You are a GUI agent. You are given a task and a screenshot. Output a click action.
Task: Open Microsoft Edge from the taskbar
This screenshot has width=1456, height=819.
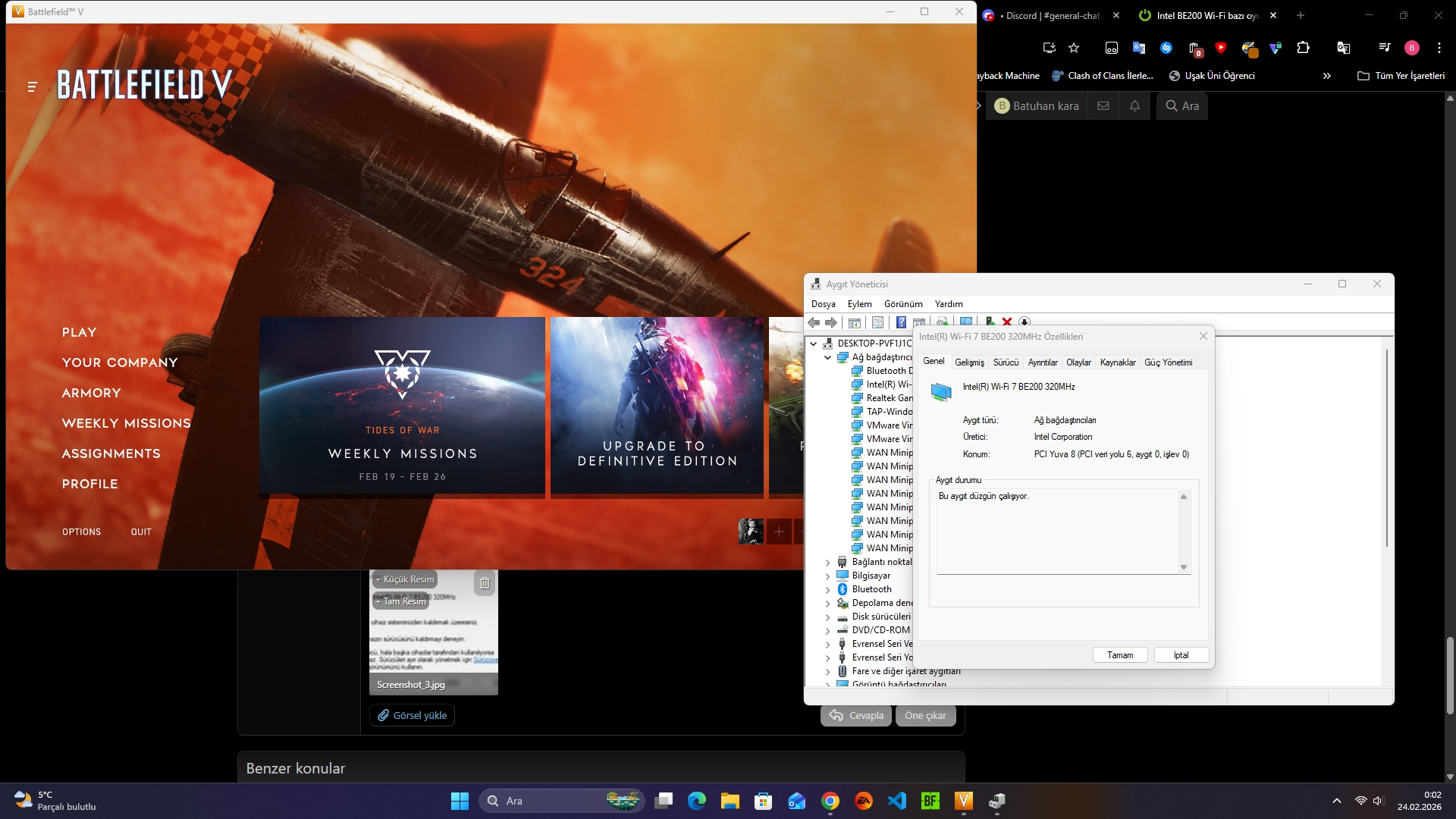tap(697, 801)
